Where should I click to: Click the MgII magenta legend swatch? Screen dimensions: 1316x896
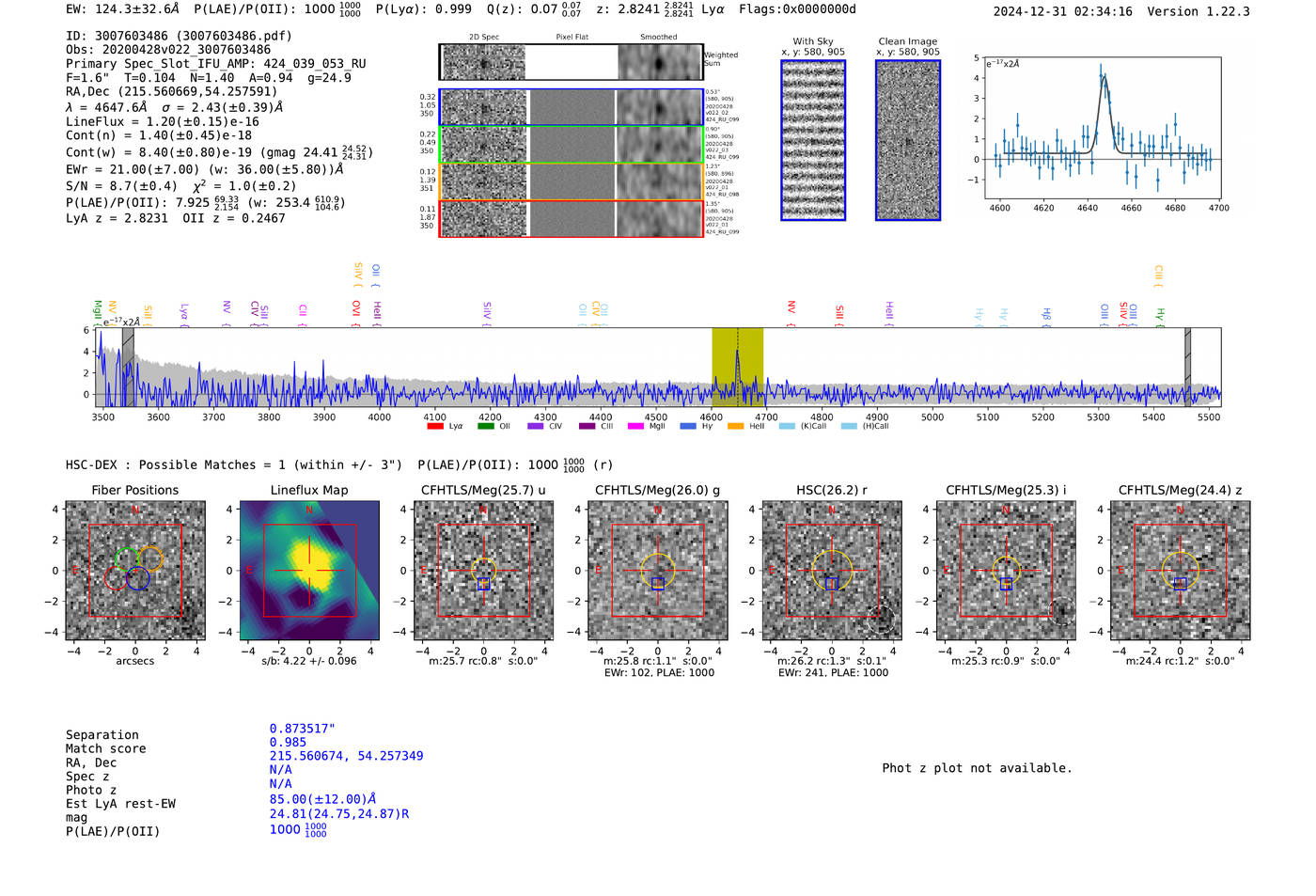pos(636,426)
